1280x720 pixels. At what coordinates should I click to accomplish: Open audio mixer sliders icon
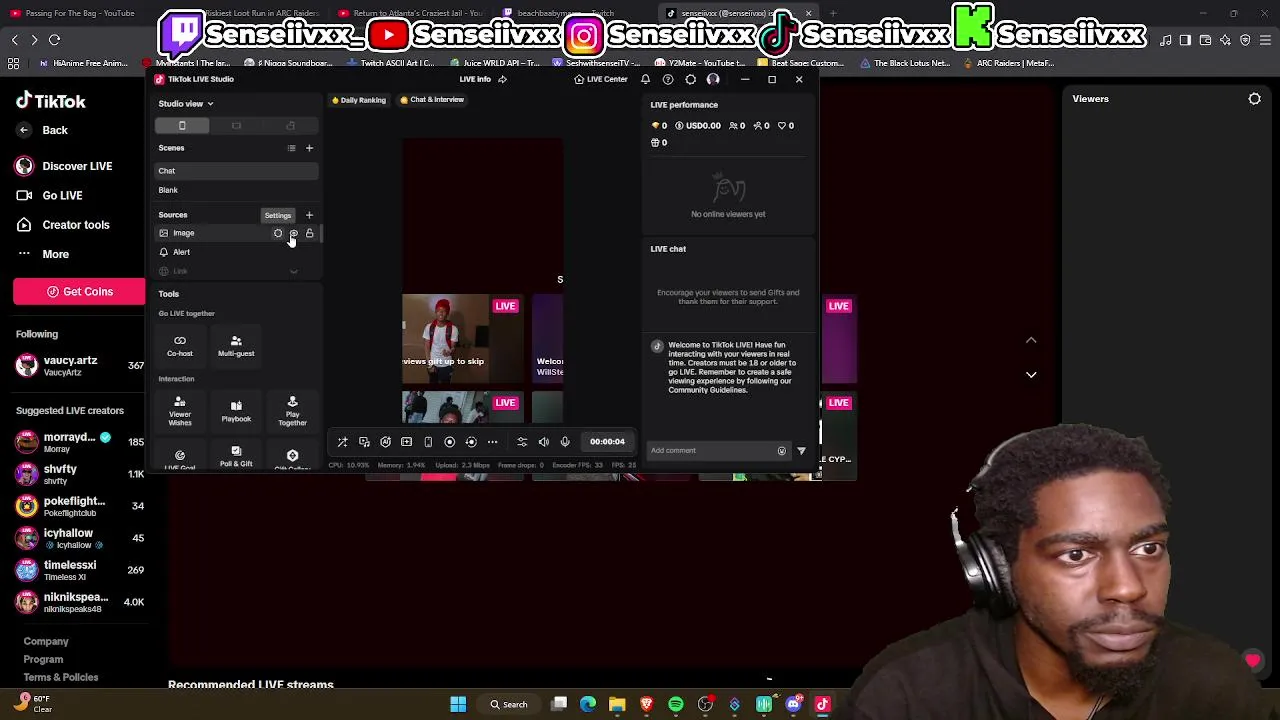(522, 442)
